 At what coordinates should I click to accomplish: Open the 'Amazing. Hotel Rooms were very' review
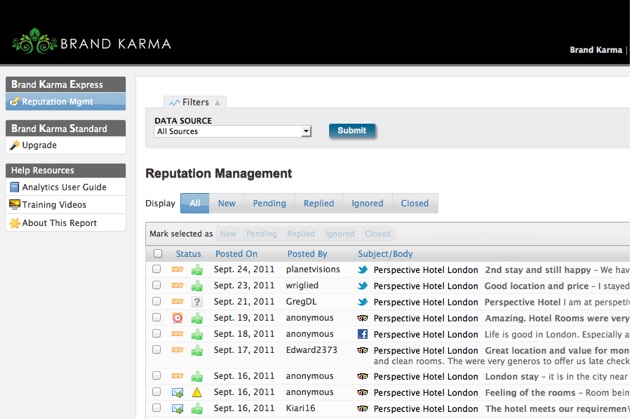(x=557, y=318)
